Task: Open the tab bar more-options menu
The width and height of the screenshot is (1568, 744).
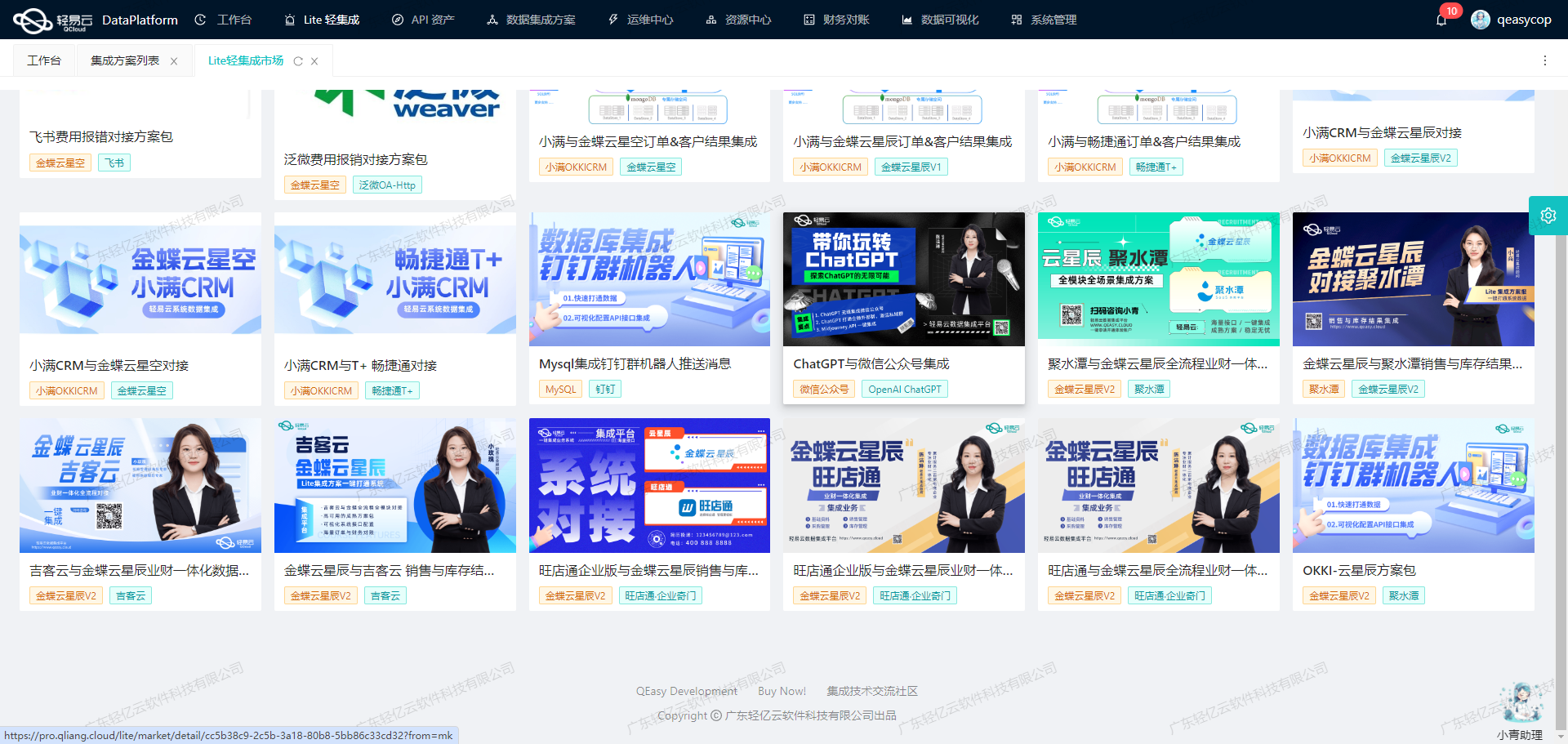Action: 1544,60
